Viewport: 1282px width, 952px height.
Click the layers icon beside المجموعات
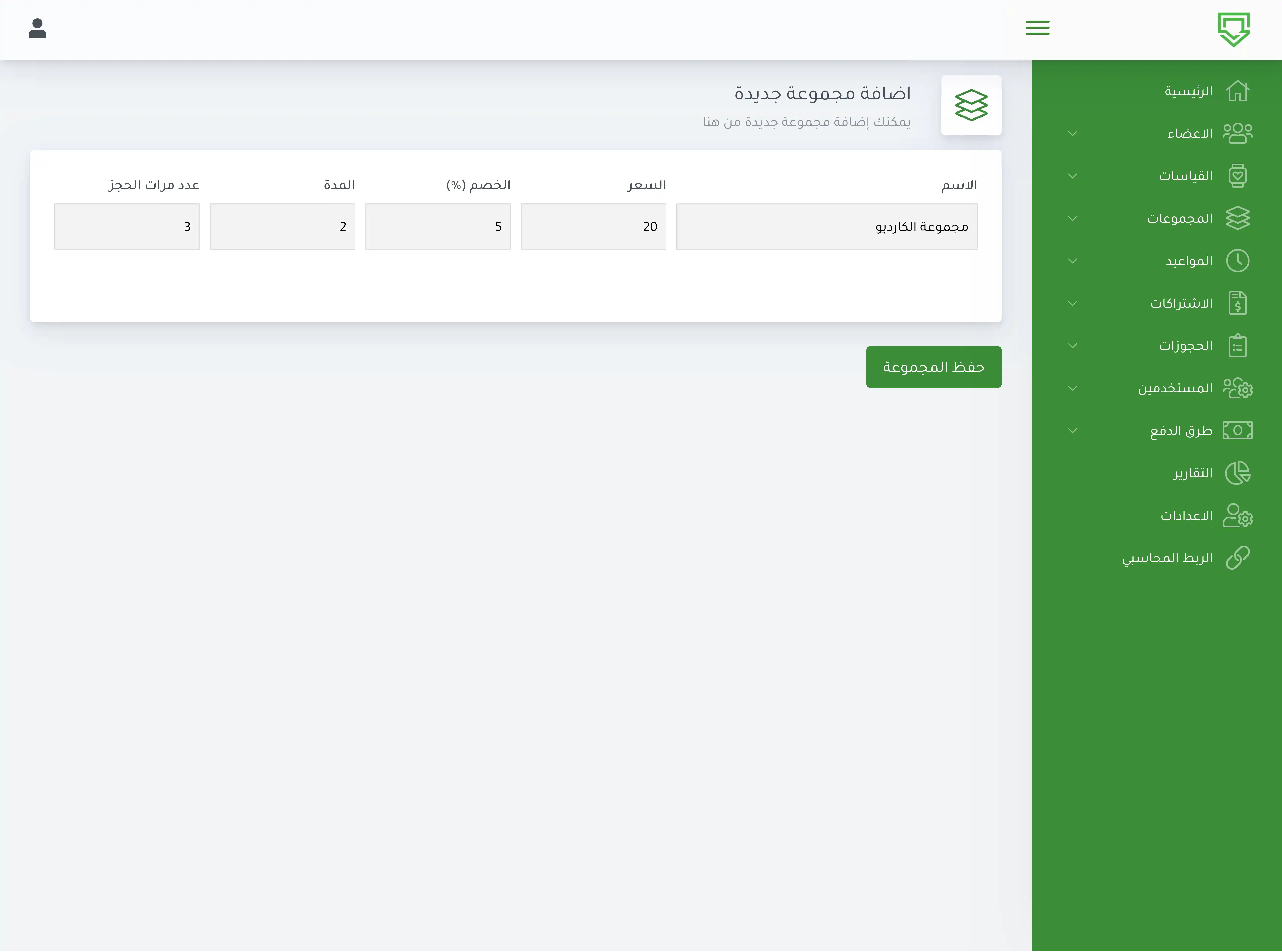pos(1238,218)
